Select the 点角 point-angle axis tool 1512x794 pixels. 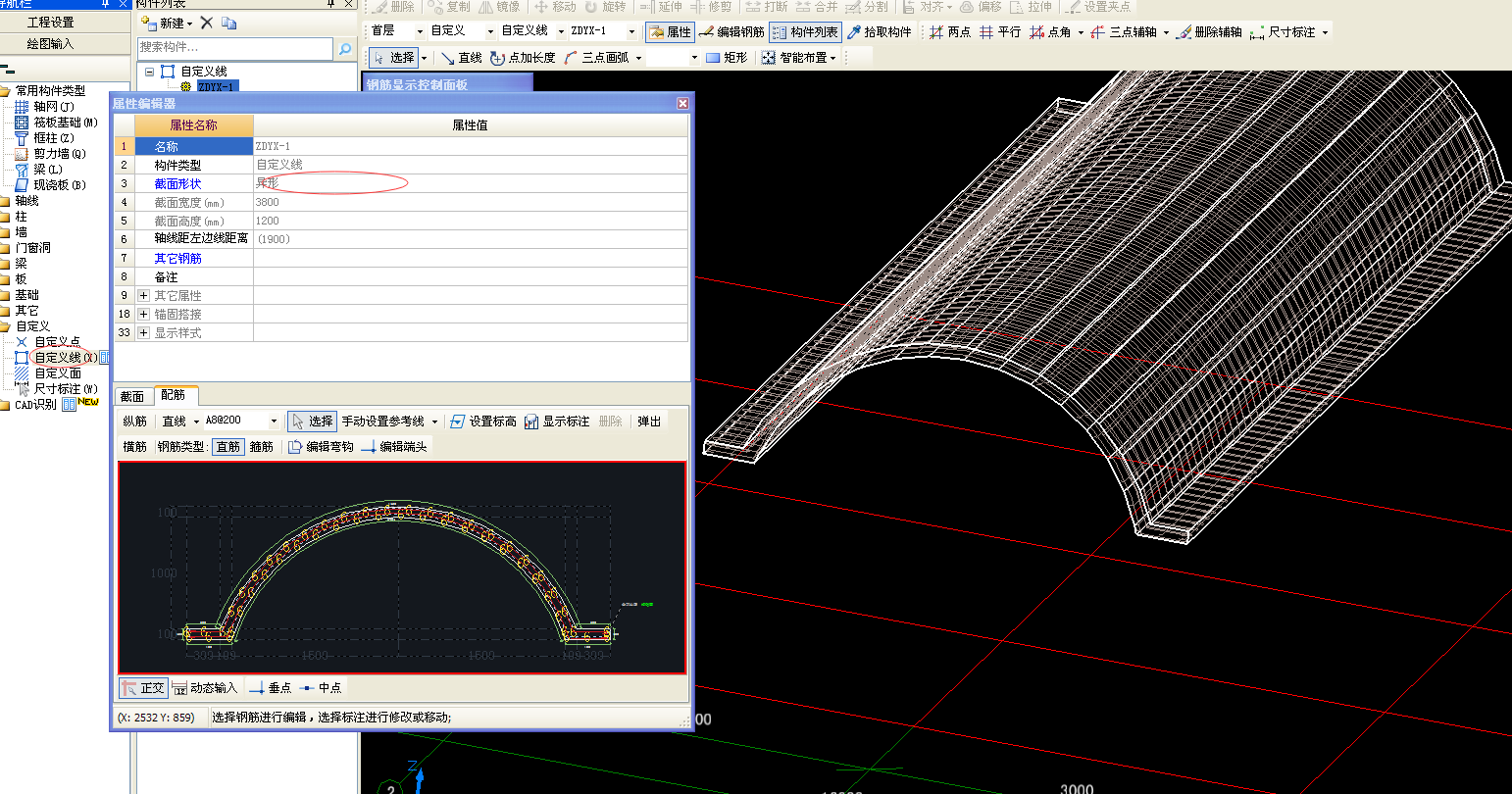click(x=1050, y=32)
